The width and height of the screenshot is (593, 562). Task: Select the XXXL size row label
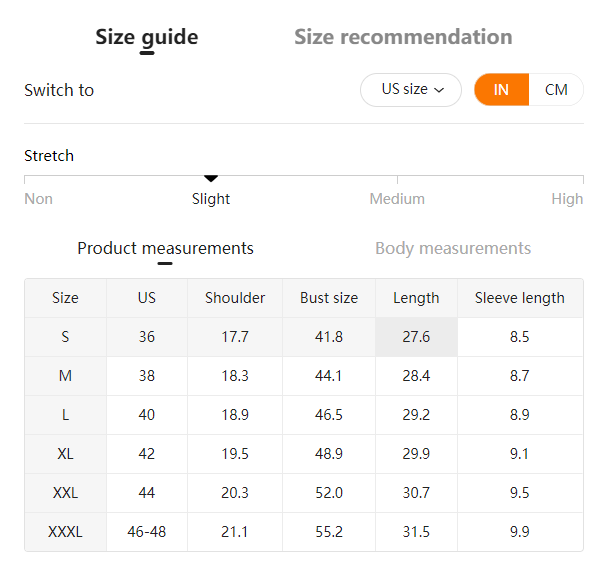coord(65,532)
